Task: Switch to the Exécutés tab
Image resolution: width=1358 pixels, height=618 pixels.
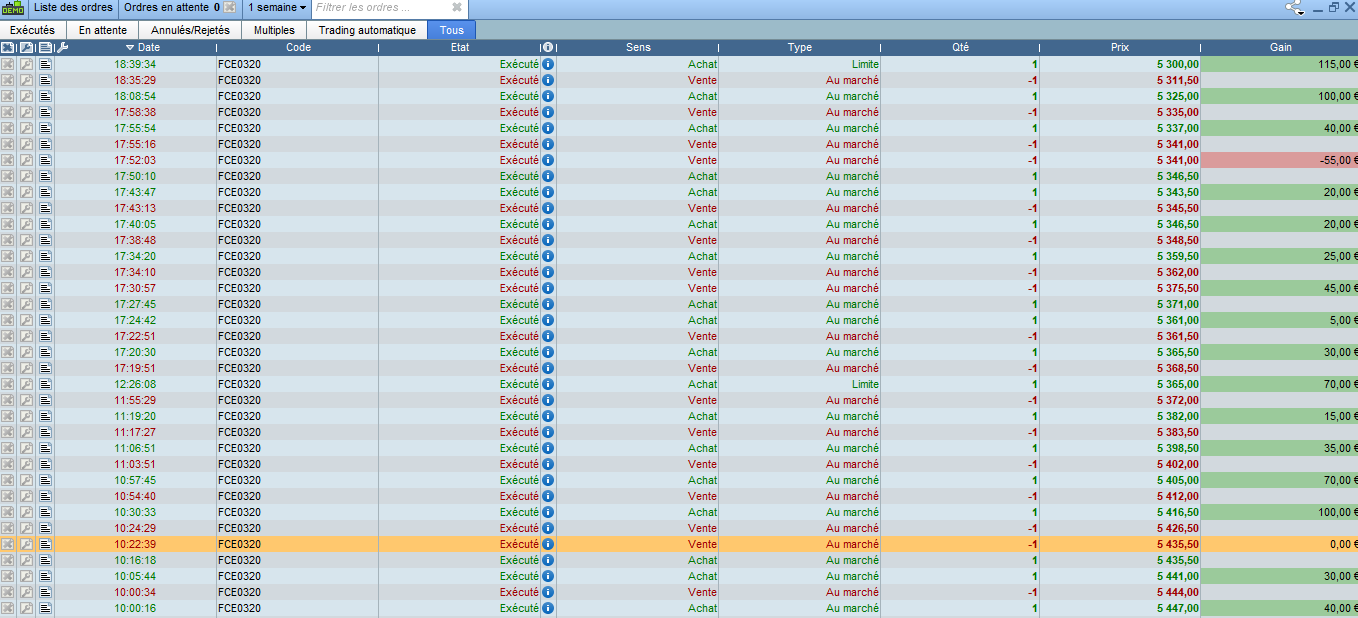Action: [x=33, y=30]
